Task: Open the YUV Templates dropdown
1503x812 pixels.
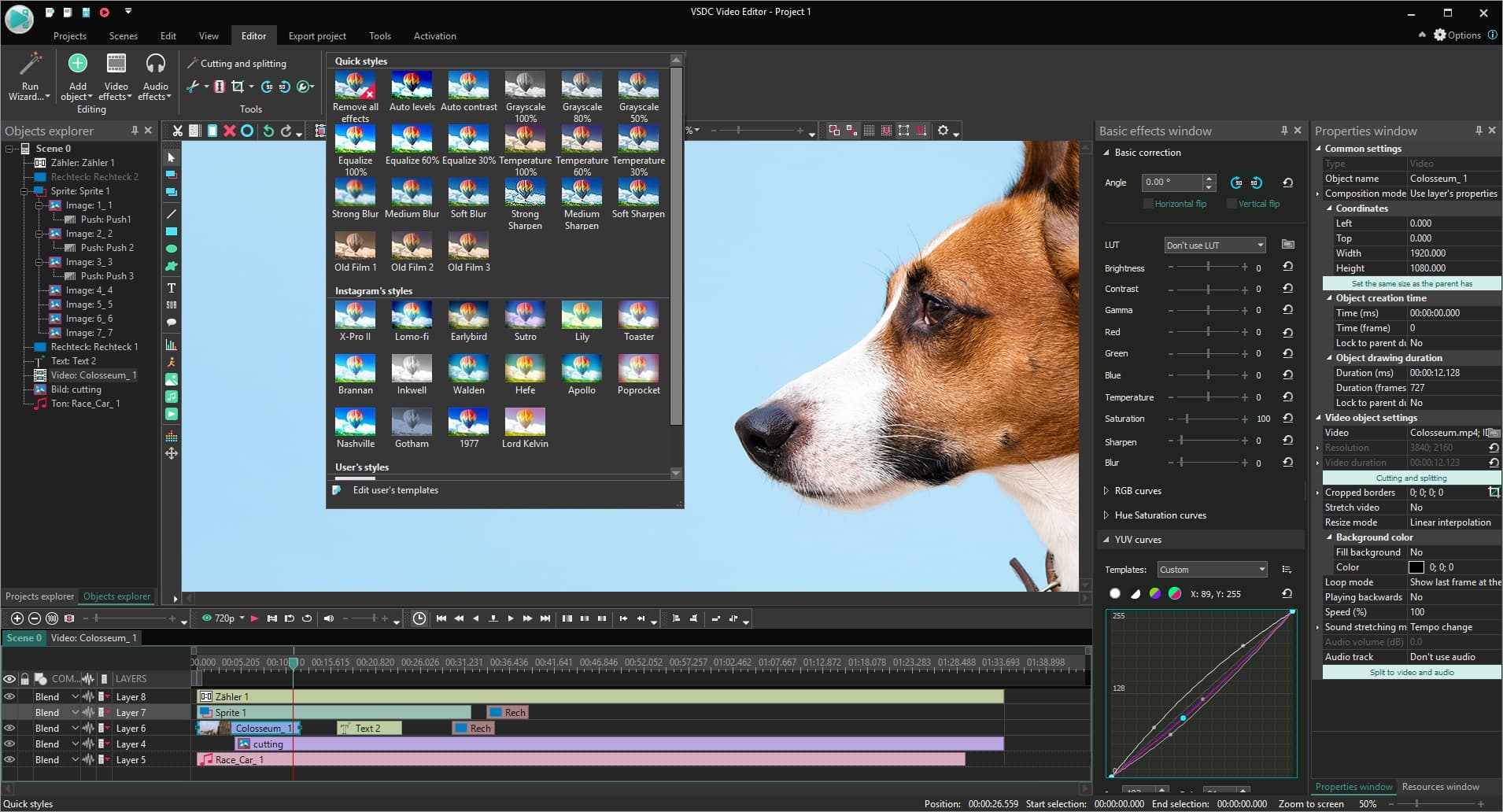Action: coord(1212,569)
